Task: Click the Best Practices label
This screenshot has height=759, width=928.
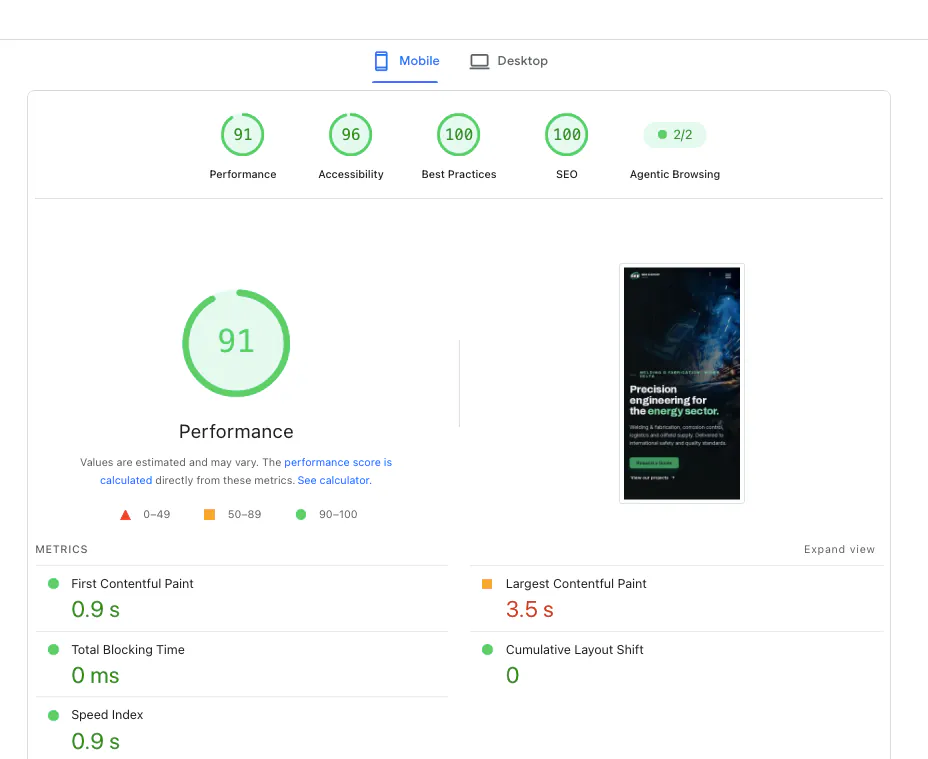Action: pos(459,174)
